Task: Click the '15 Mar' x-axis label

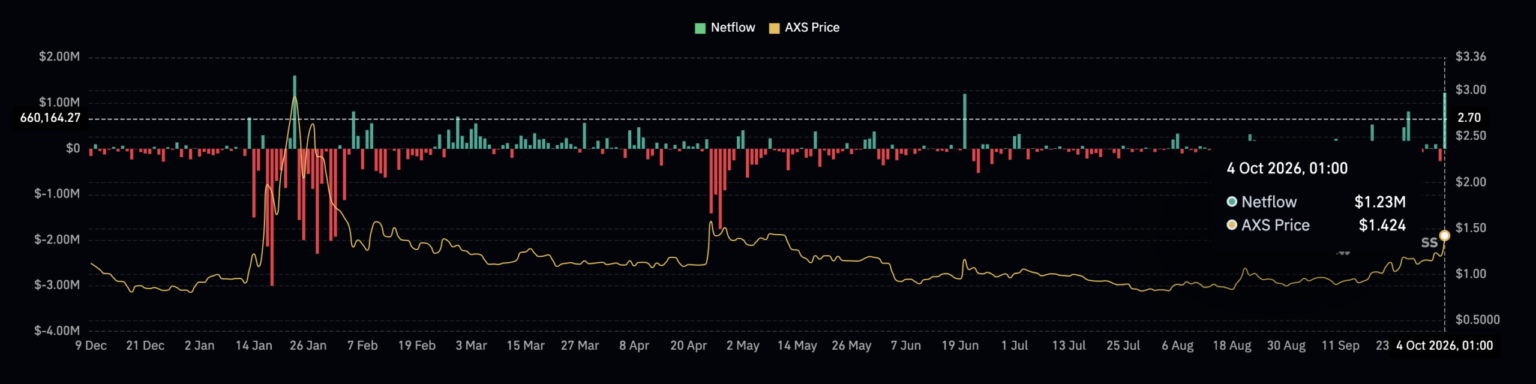Action: point(525,346)
